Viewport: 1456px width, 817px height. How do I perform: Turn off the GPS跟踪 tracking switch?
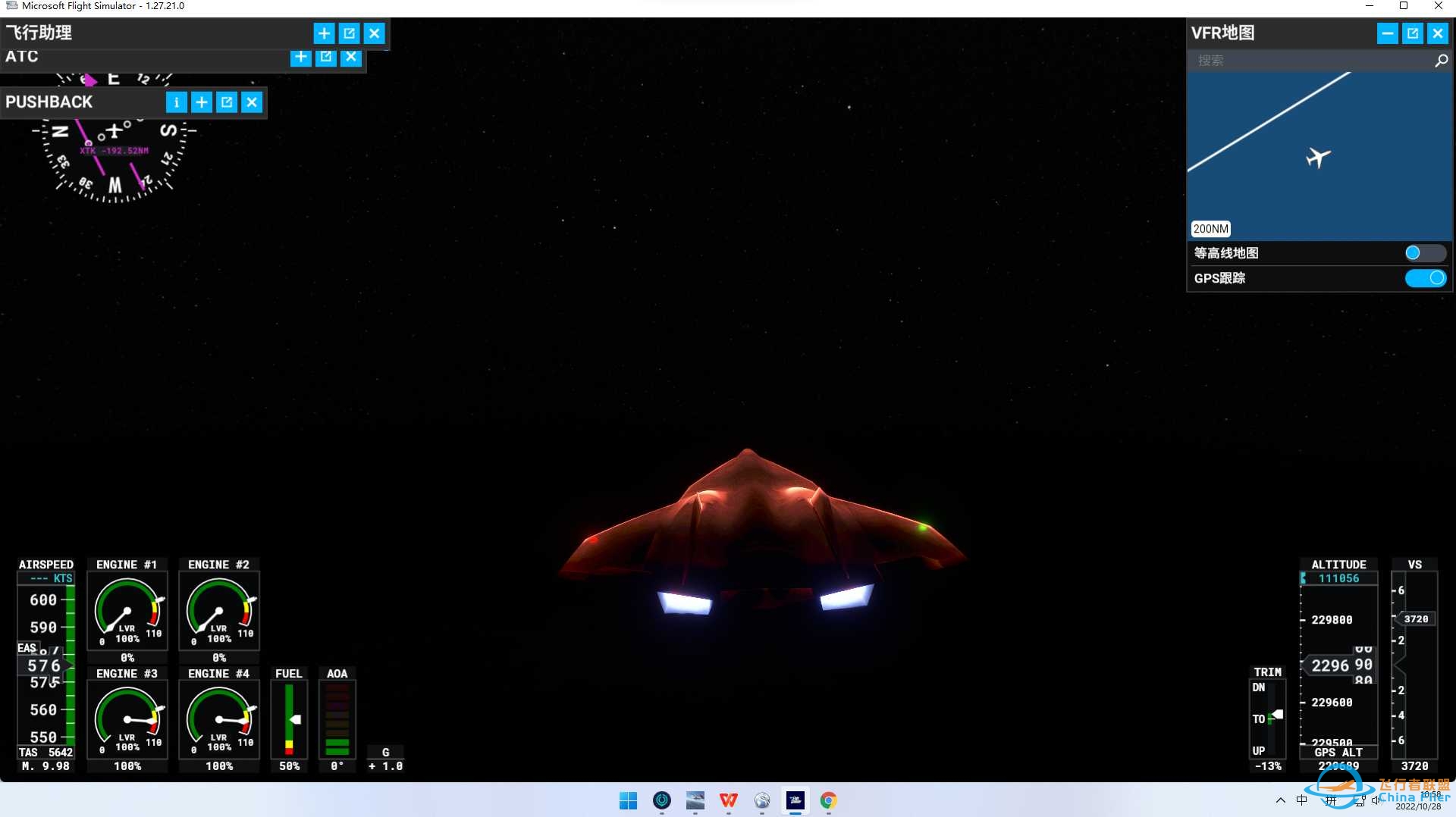1425,278
